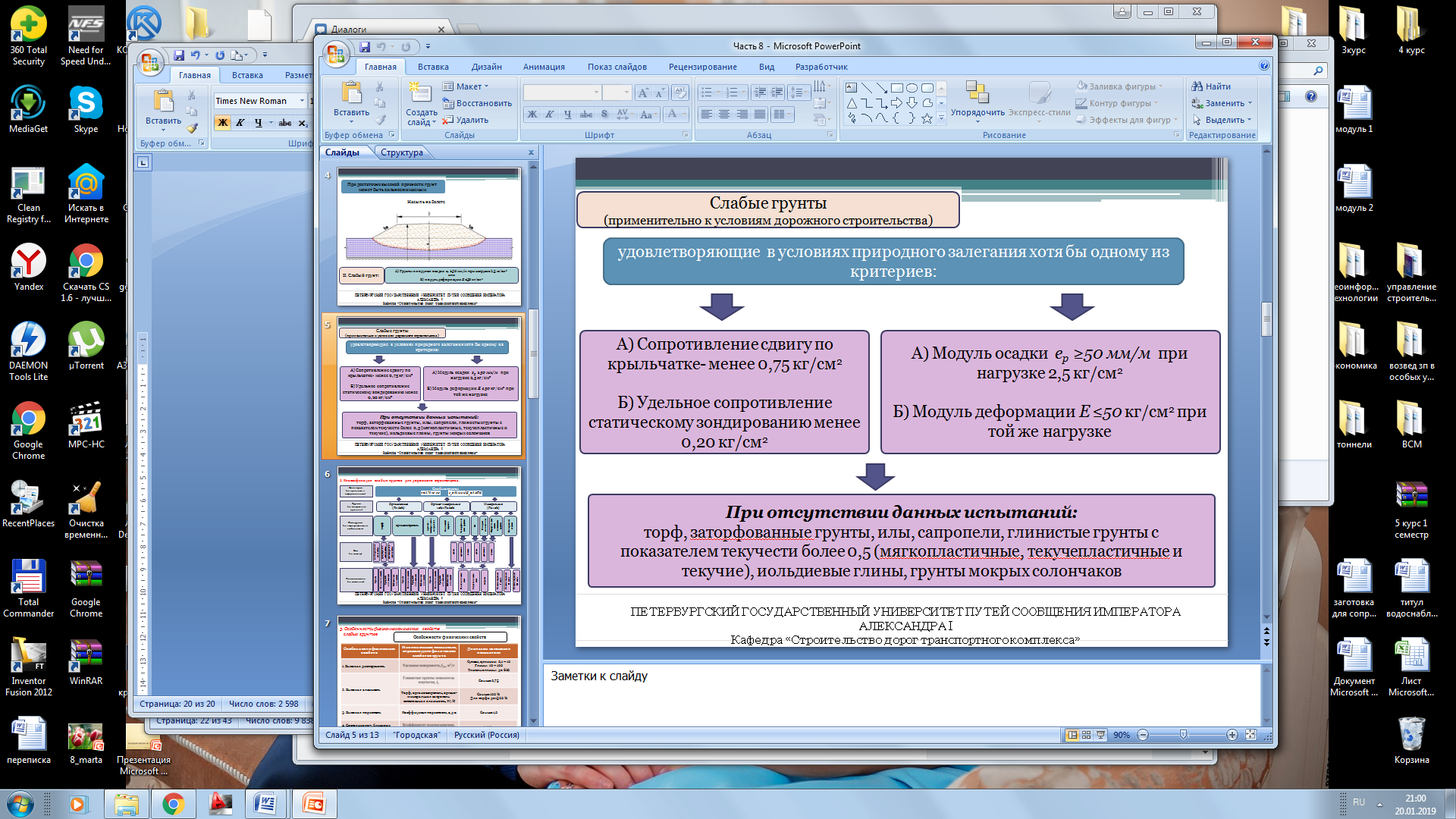Image resolution: width=1456 pixels, height=819 pixels.
Task: Open the Дизайн tab
Action: tap(487, 67)
